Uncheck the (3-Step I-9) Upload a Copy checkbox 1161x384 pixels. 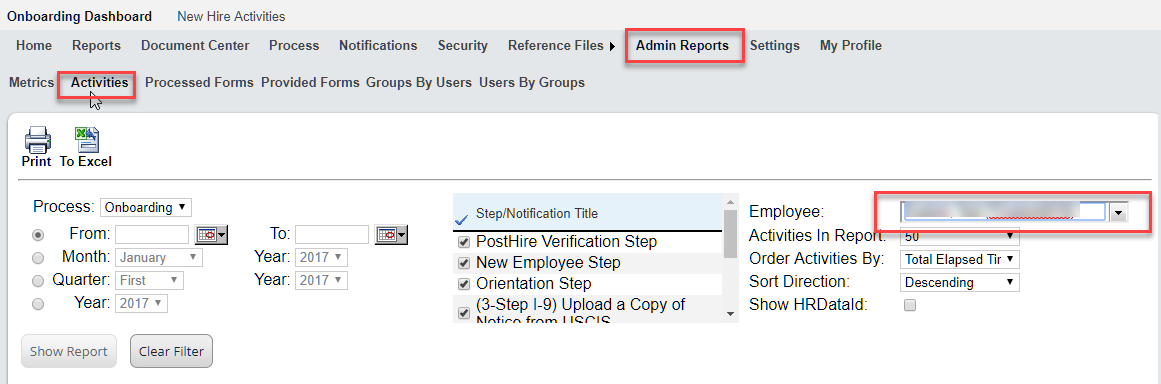(464, 313)
